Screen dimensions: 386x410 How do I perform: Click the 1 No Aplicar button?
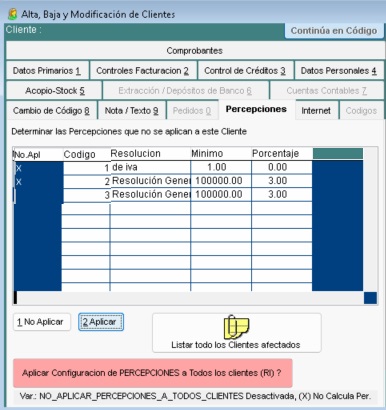click(42, 322)
